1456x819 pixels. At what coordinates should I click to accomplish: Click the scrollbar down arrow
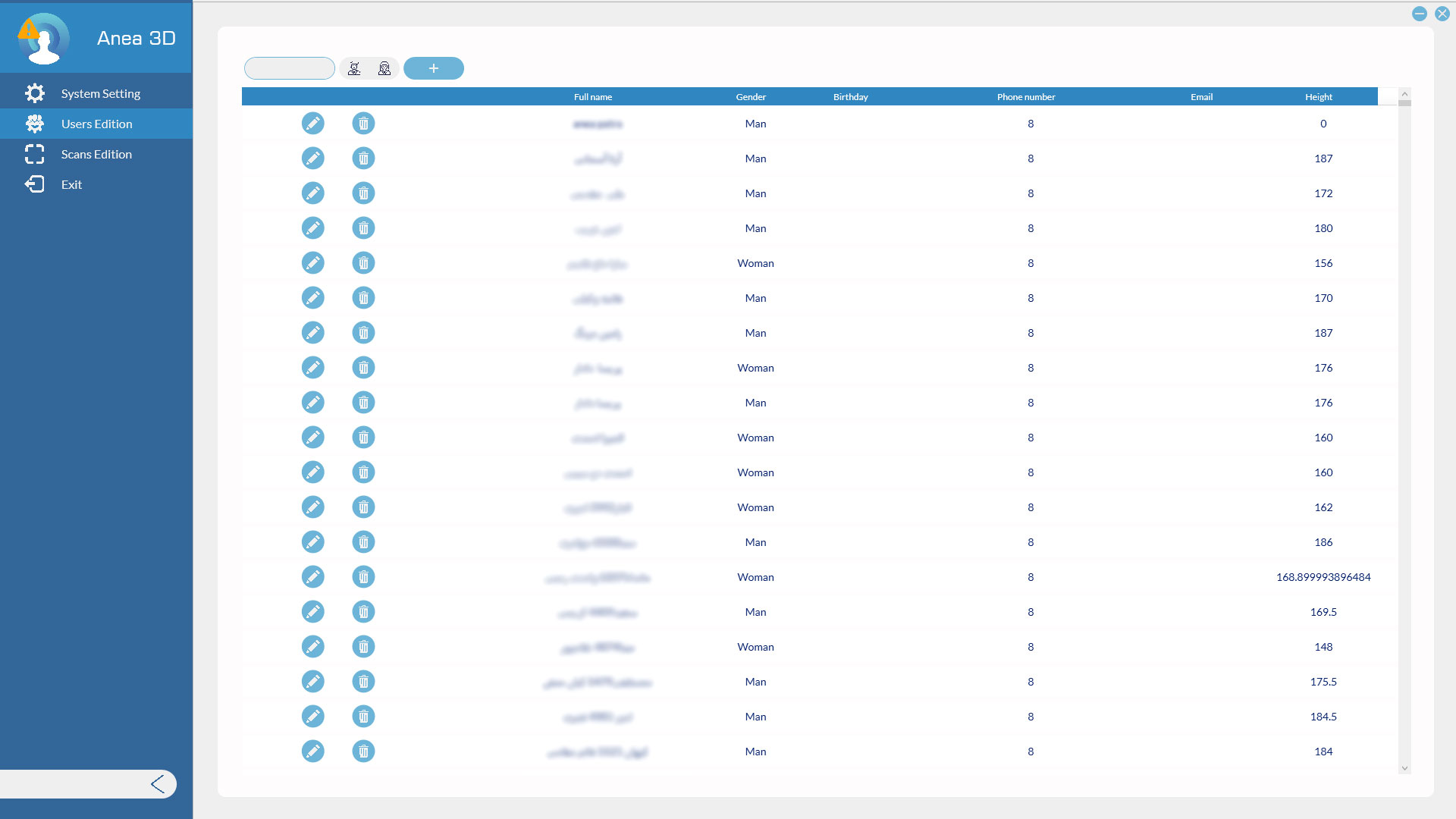pos(1404,767)
